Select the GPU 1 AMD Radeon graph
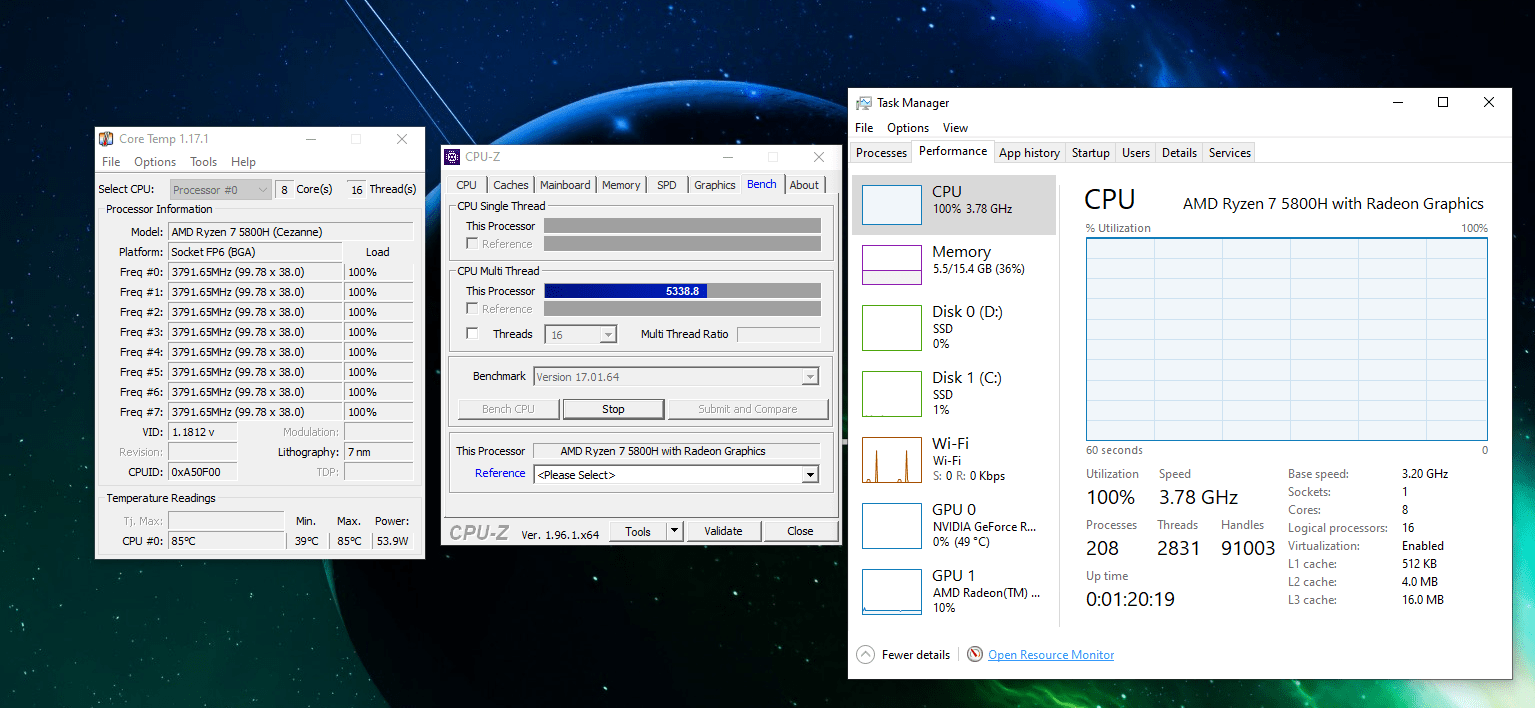The image size is (1535, 708). pyautogui.click(x=891, y=592)
